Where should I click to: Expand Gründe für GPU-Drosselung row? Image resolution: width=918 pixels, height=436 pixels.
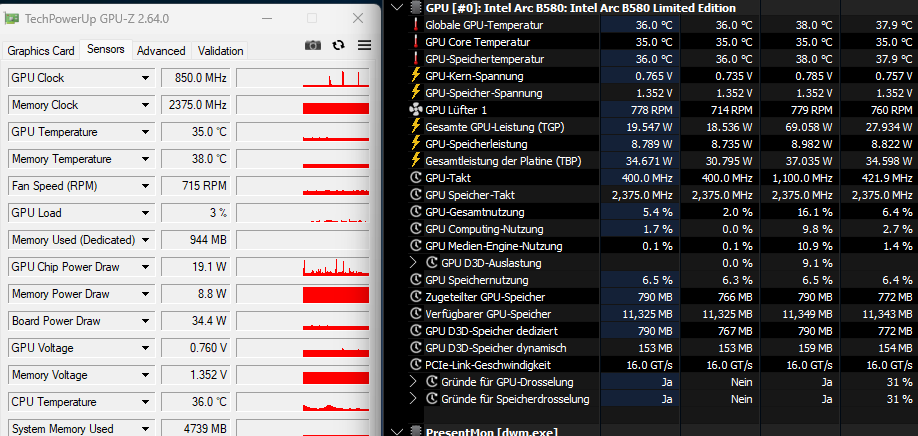click(x=413, y=382)
